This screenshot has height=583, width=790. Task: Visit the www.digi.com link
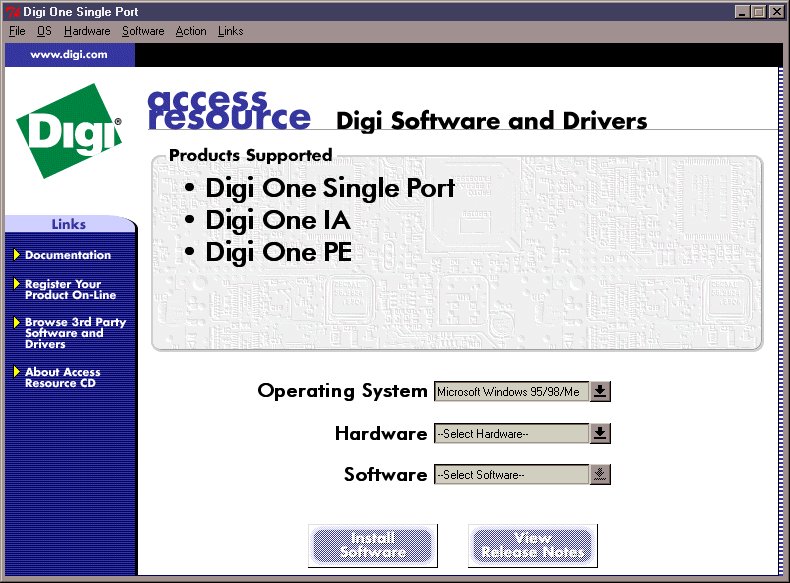tap(69, 54)
